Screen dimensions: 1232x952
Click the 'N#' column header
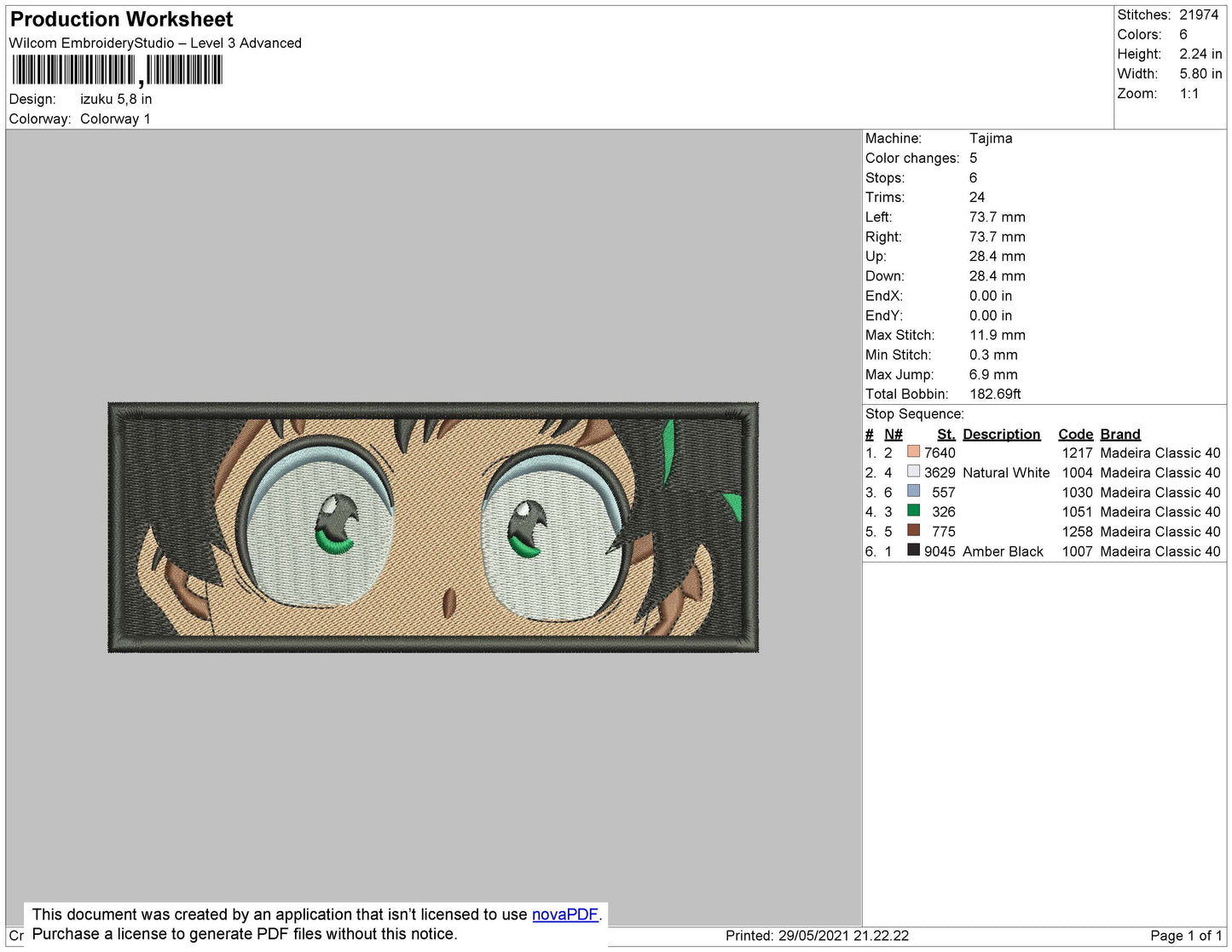(894, 435)
